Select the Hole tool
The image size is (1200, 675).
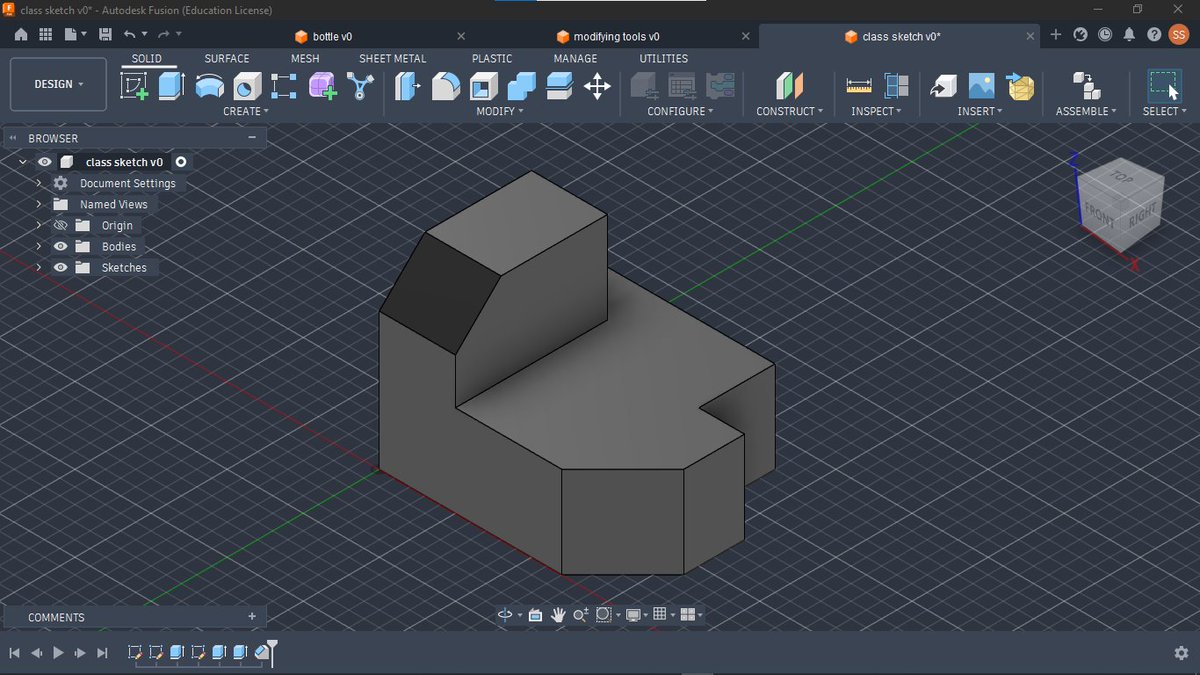click(x=247, y=86)
